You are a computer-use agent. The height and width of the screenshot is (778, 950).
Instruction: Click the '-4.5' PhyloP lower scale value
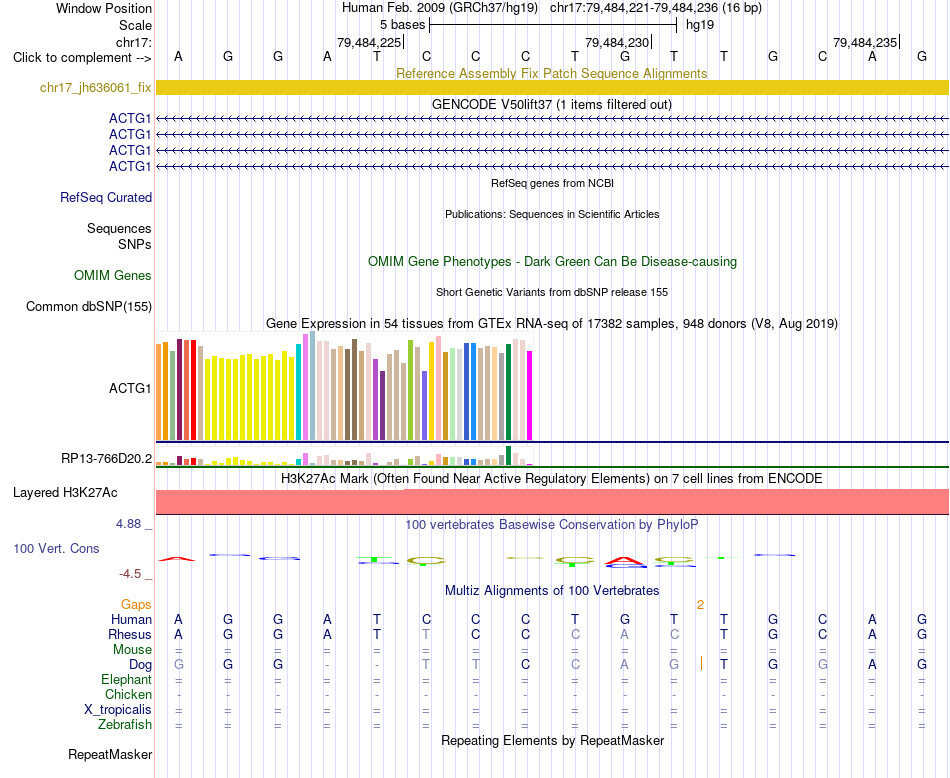(x=130, y=574)
